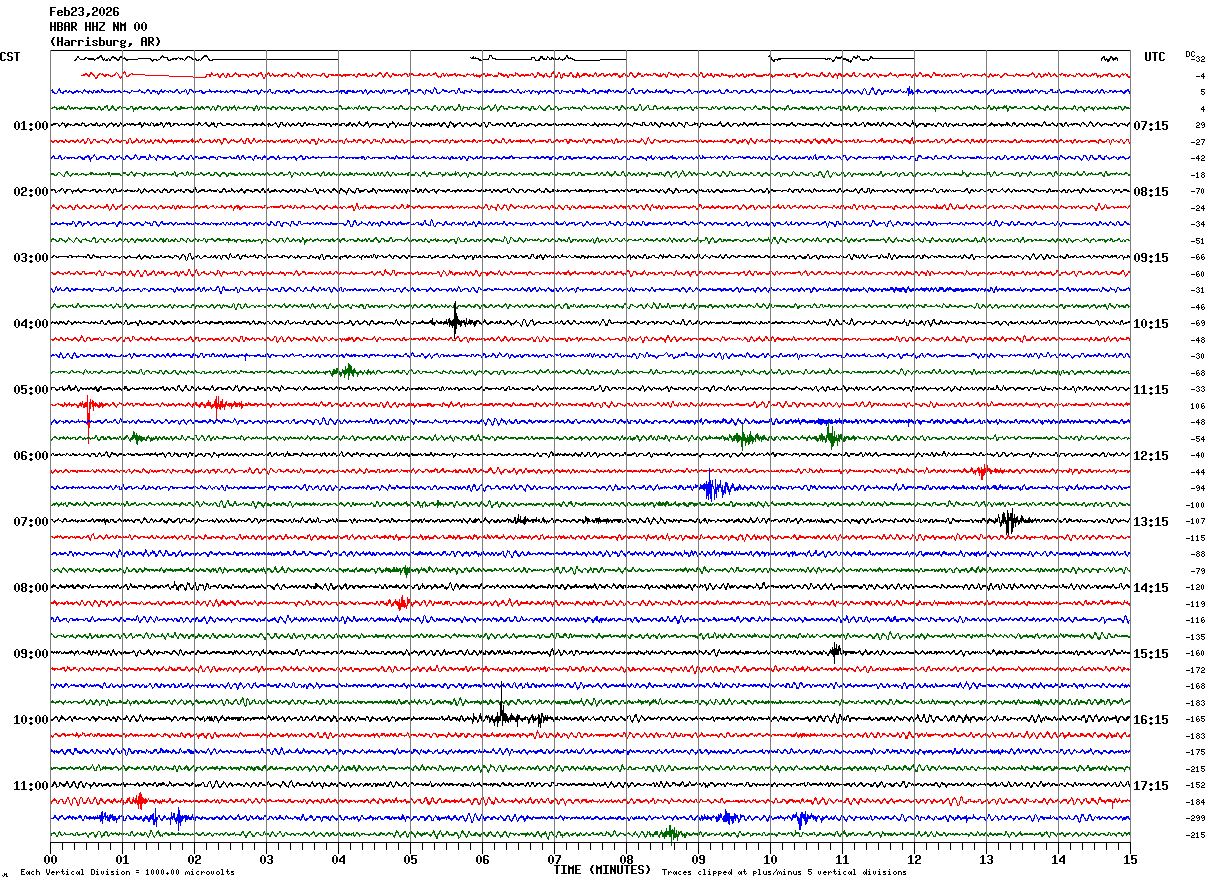Click minute 03 on the time axis
Screen dimensions: 1210x886
[267, 859]
